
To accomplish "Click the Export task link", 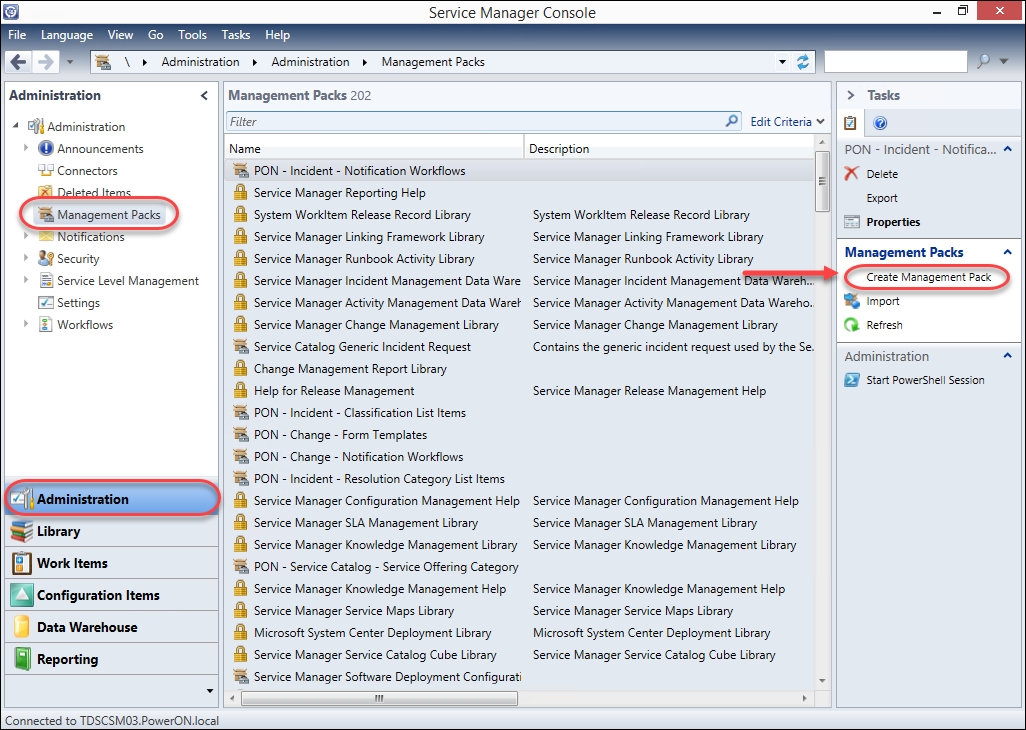I will coord(881,198).
